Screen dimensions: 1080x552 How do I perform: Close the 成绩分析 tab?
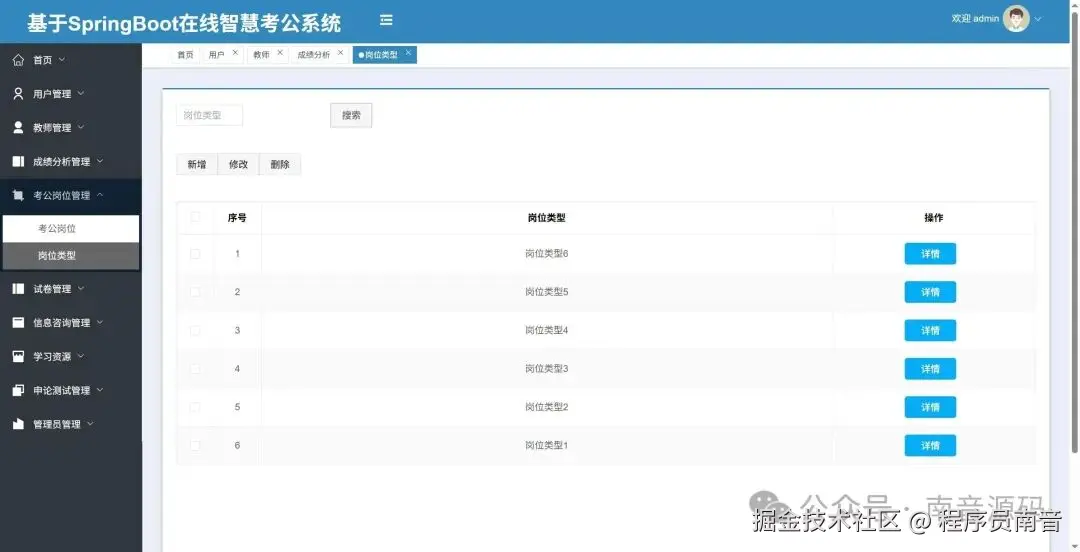tap(340, 52)
